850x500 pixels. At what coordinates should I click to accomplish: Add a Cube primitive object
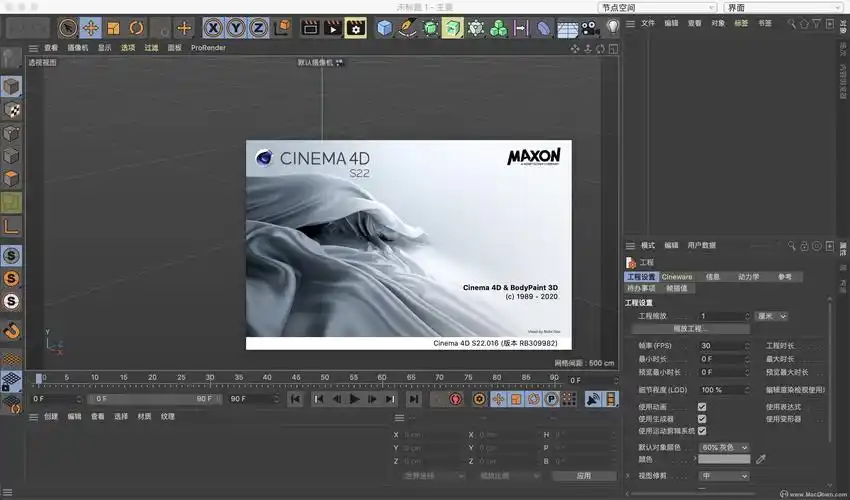(x=384, y=28)
